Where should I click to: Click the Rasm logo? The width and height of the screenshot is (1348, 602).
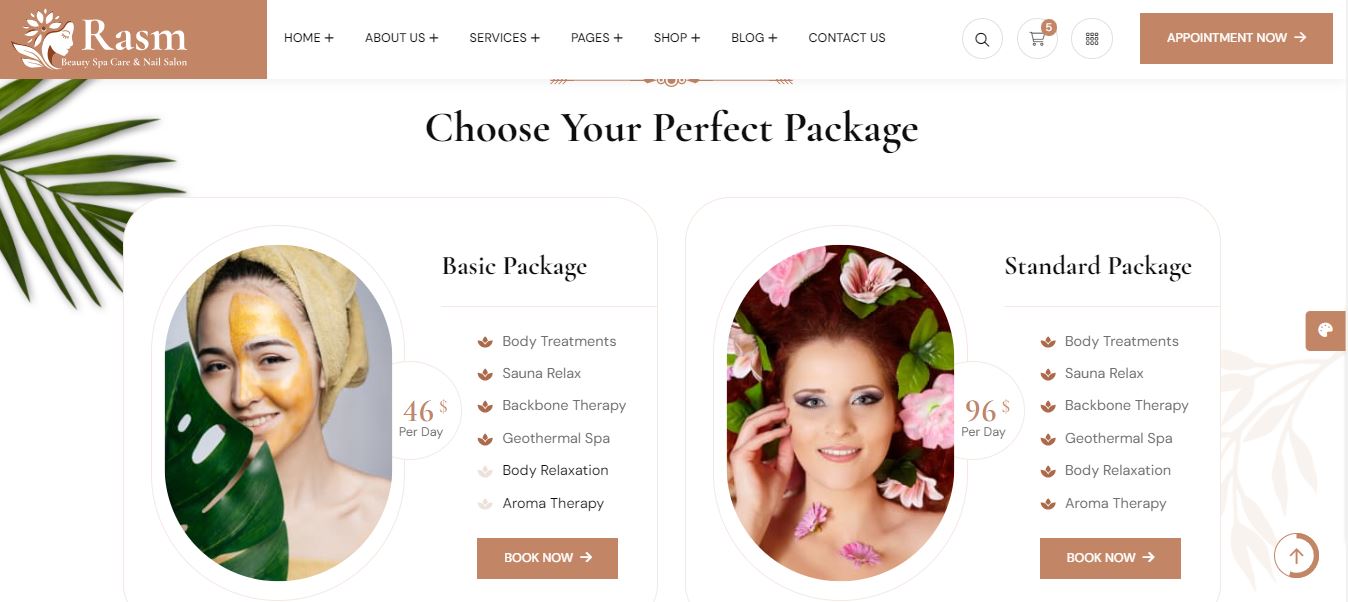point(100,39)
